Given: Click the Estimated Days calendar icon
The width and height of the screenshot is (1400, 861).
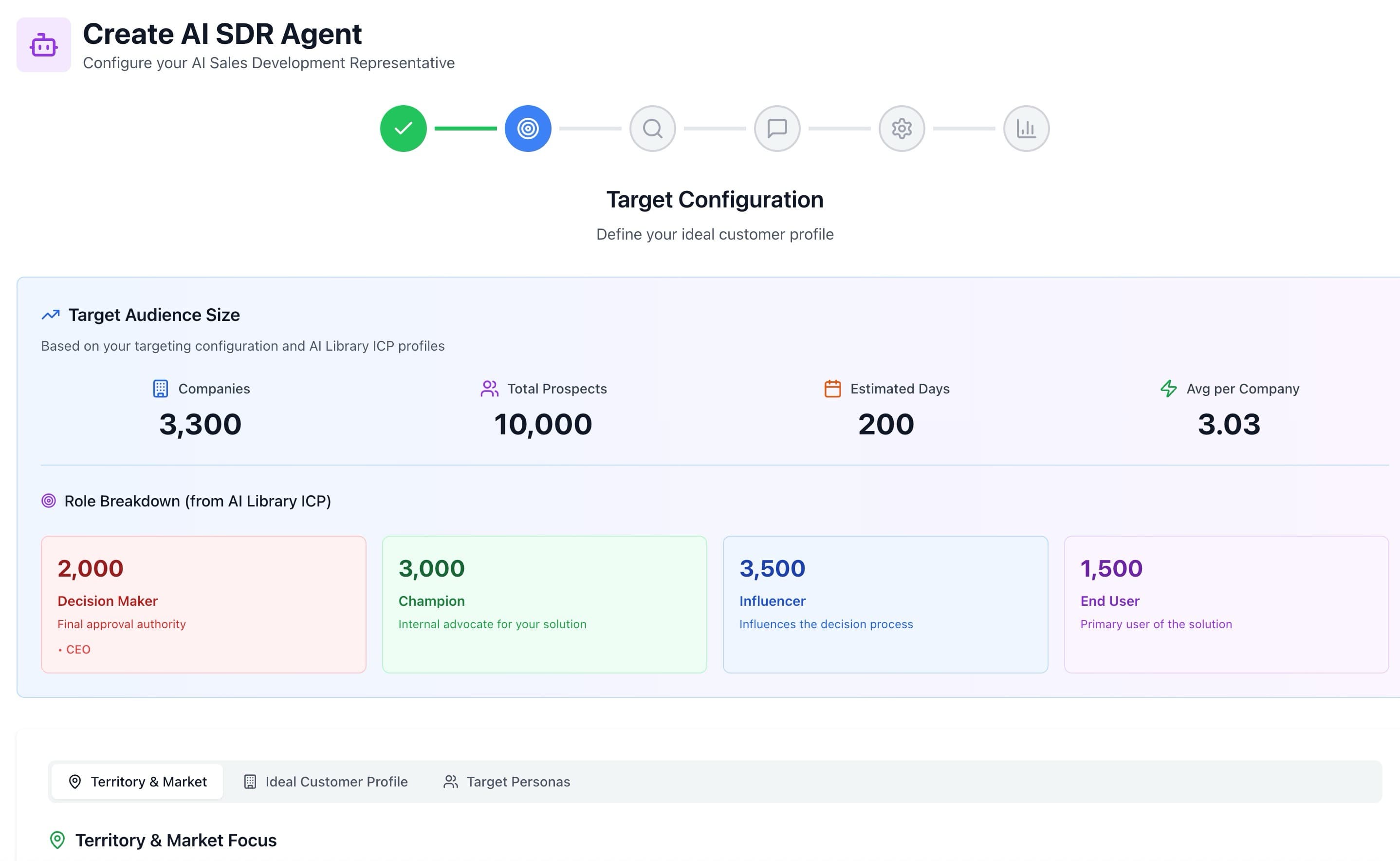Looking at the screenshot, I should point(832,389).
